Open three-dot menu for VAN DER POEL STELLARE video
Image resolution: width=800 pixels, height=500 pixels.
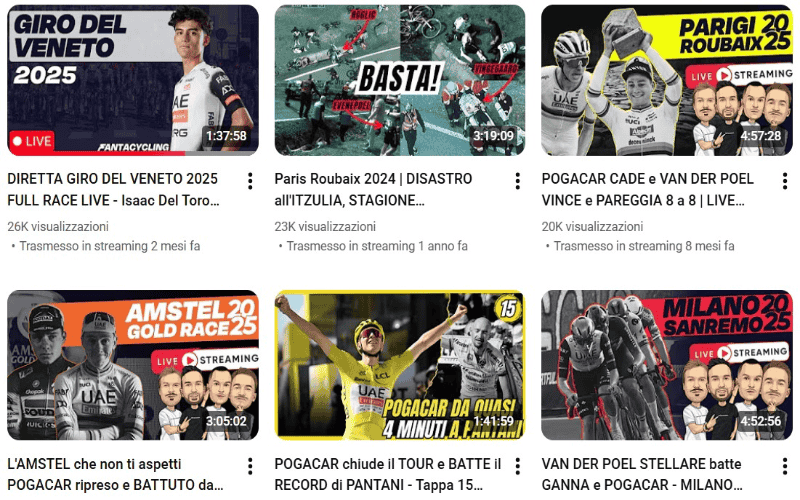pos(785,466)
